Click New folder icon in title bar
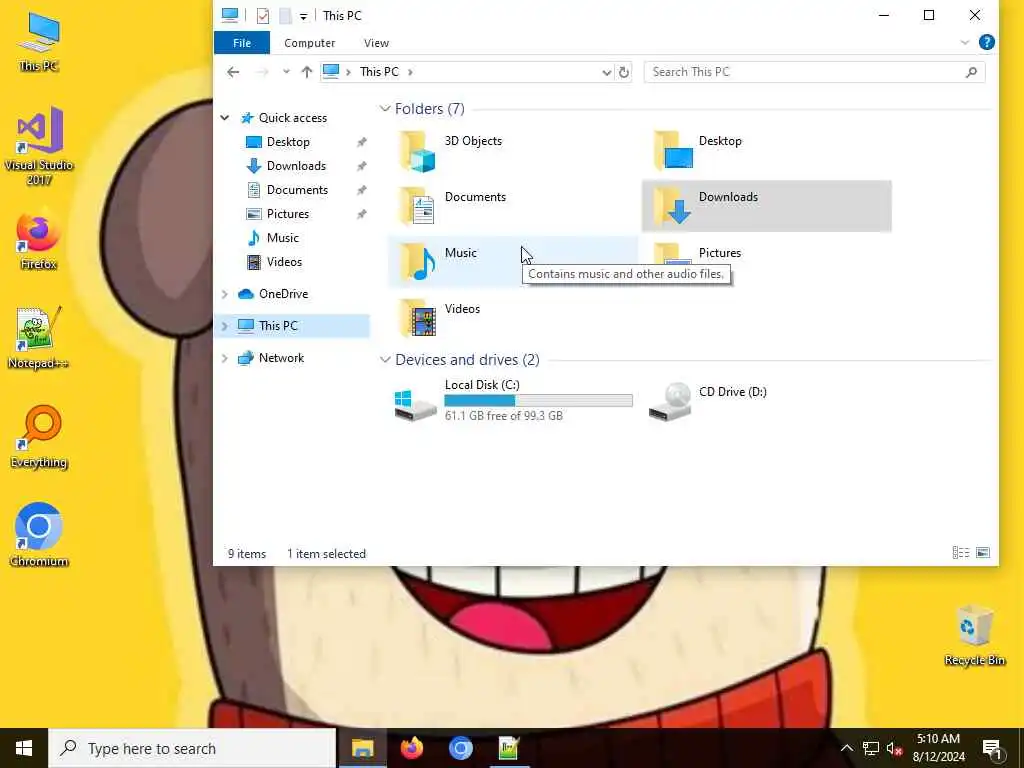Image resolution: width=1024 pixels, height=768 pixels. pyautogui.click(x=285, y=16)
